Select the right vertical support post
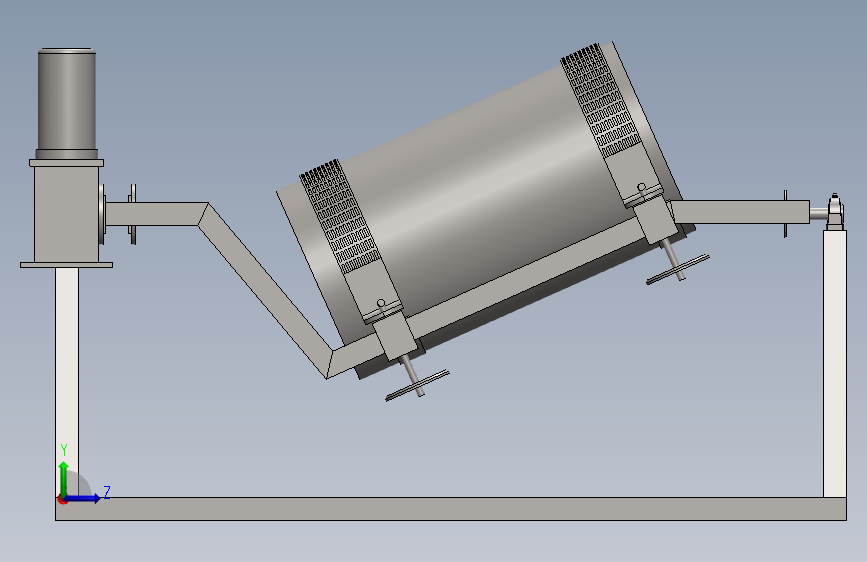Image resolution: width=867 pixels, height=562 pixels. (834, 364)
